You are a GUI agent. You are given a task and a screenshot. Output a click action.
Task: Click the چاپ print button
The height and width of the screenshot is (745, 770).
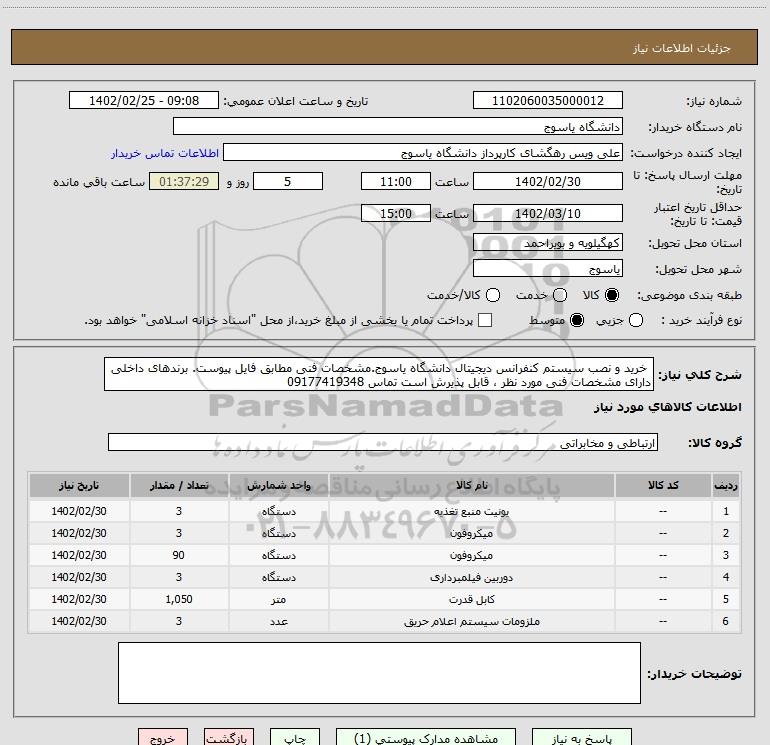click(x=295, y=738)
